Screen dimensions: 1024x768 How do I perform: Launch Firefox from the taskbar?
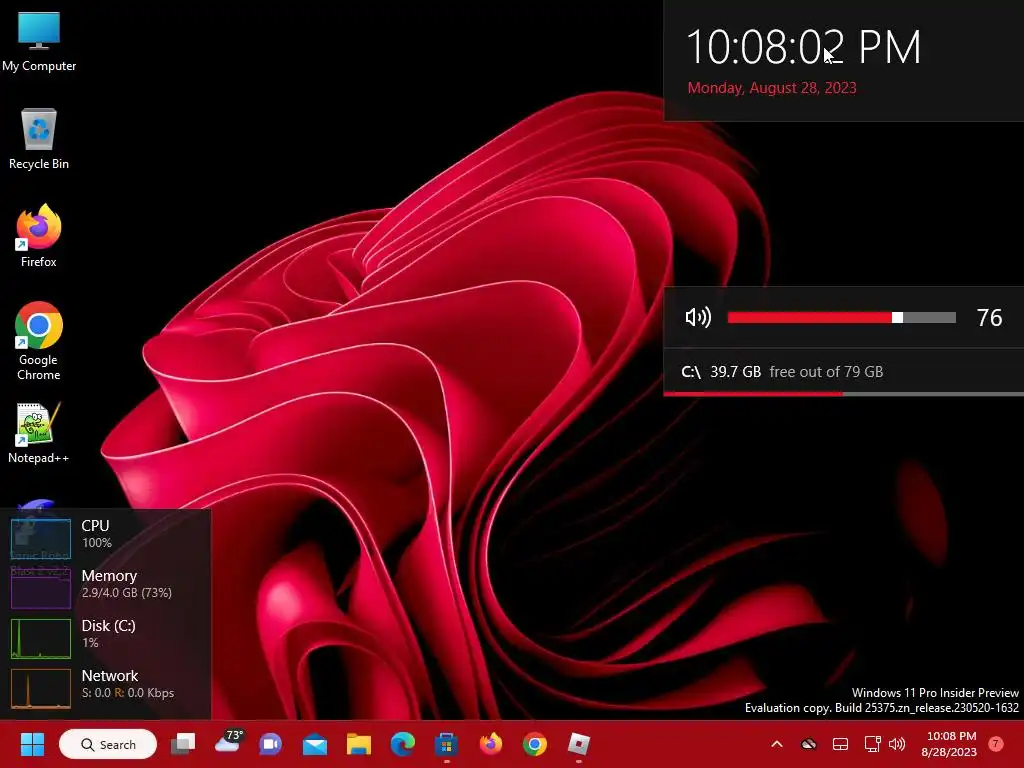click(x=490, y=744)
